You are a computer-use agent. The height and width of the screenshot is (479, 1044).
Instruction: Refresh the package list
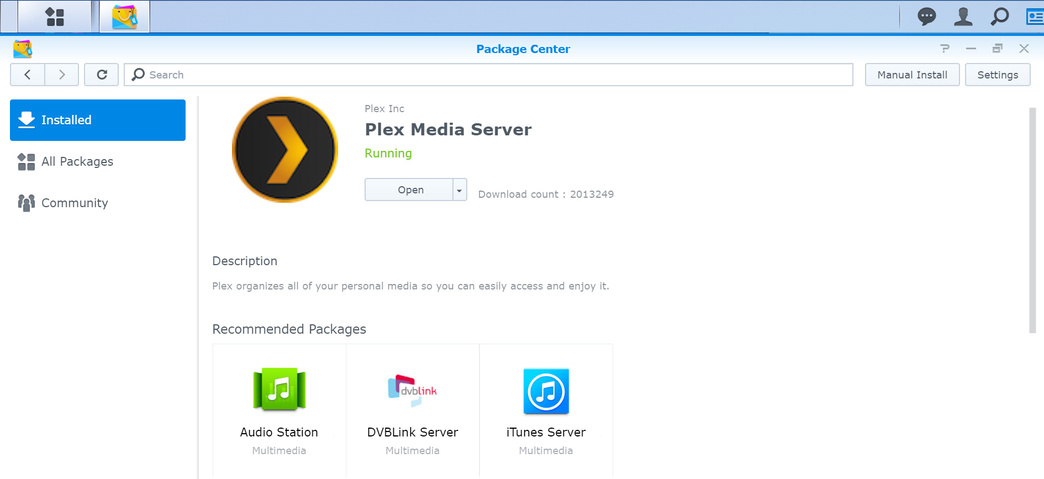click(x=102, y=75)
